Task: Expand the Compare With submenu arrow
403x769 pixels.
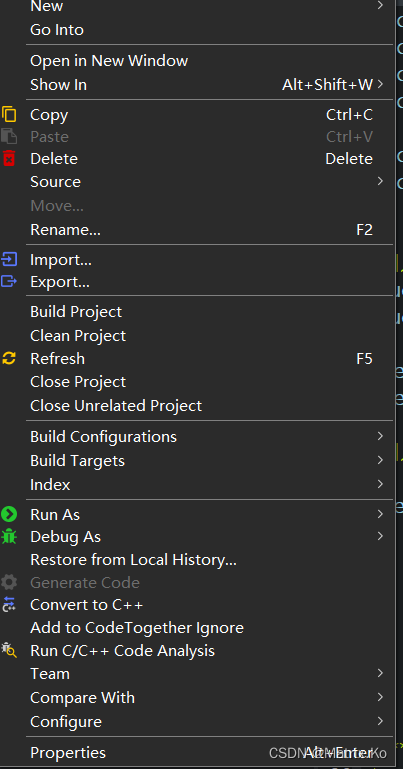Action: (x=380, y=697)
